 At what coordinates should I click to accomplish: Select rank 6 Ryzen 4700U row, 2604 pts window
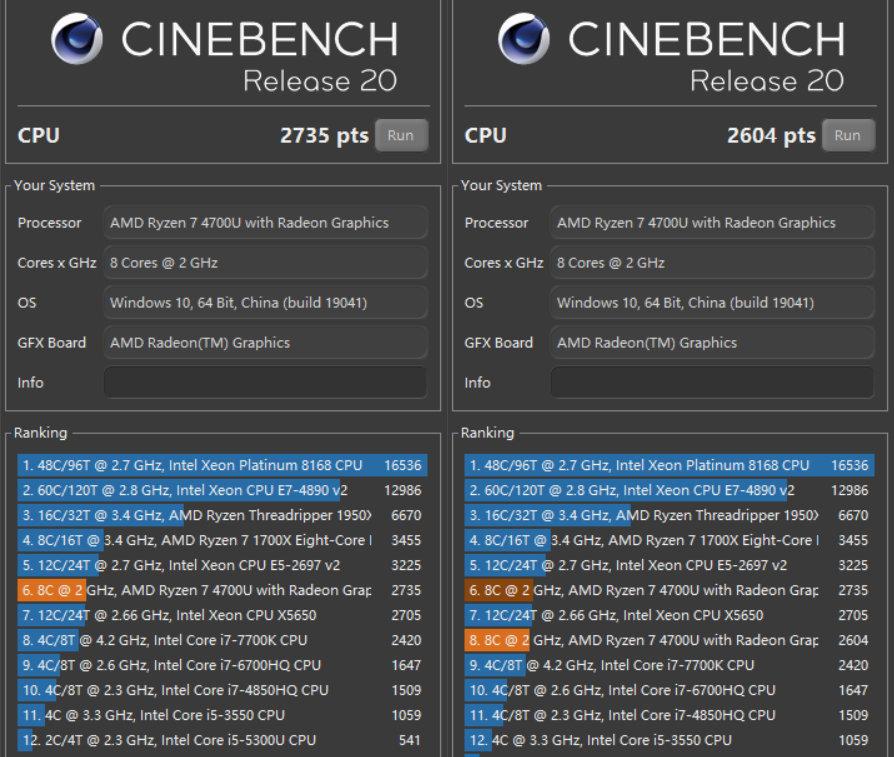669,590
